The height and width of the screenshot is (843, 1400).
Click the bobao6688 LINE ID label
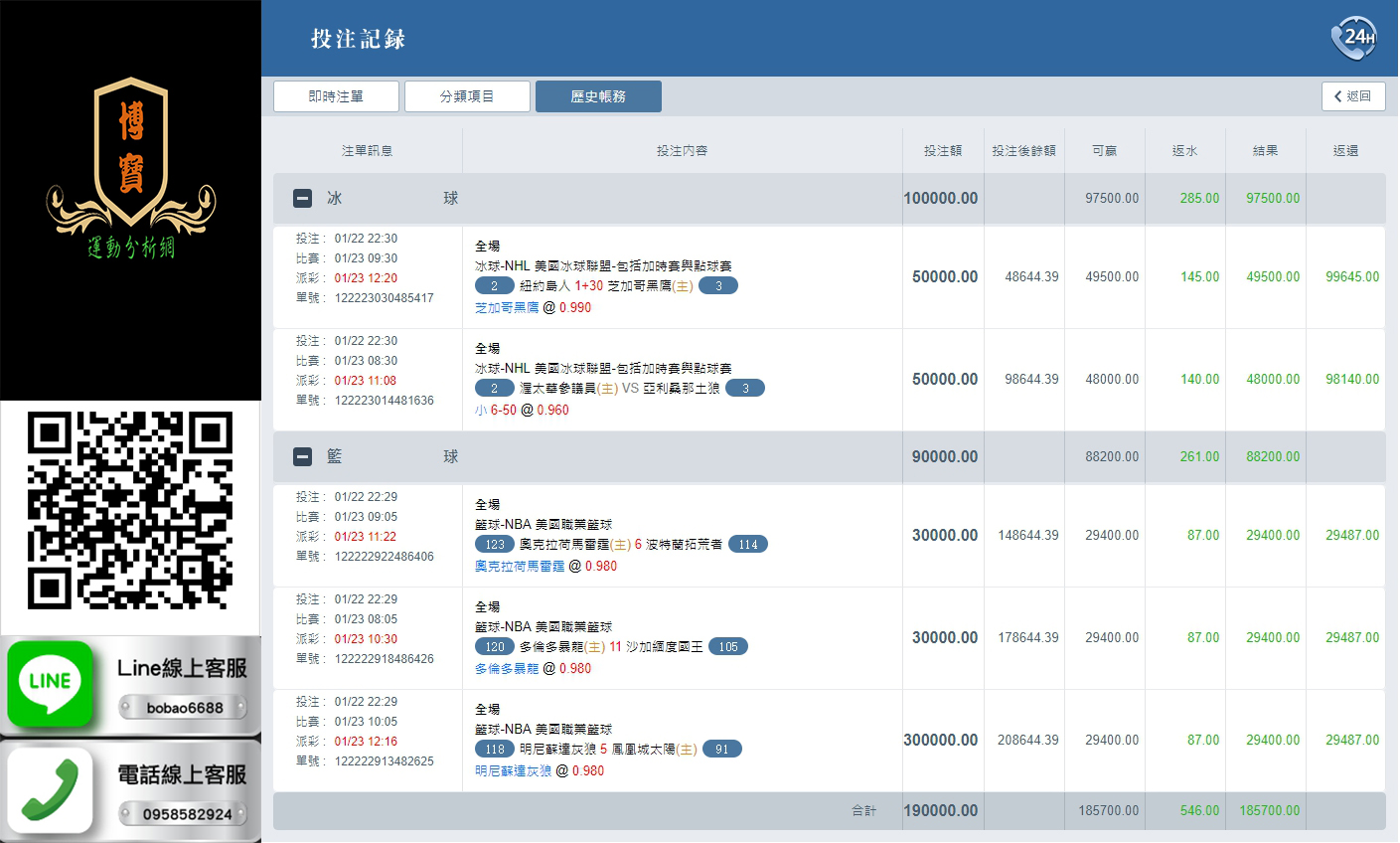[184, 708]
